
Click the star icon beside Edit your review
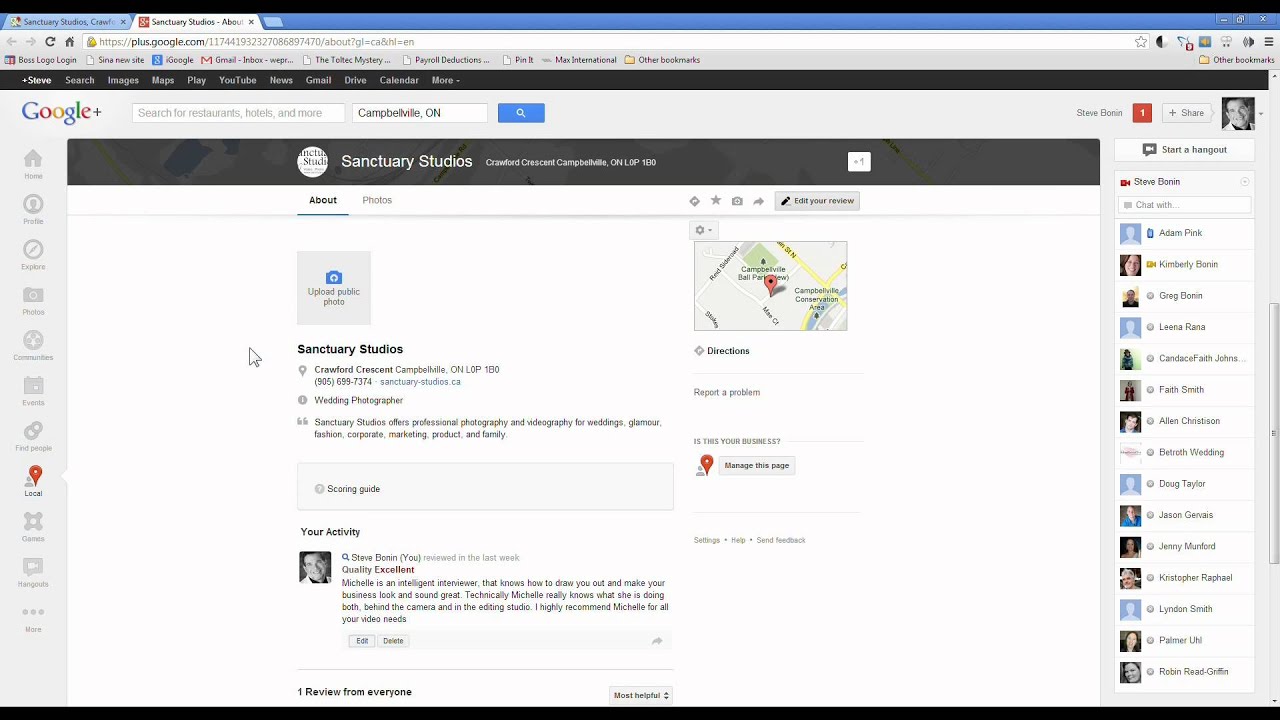[x=716, y=201]
